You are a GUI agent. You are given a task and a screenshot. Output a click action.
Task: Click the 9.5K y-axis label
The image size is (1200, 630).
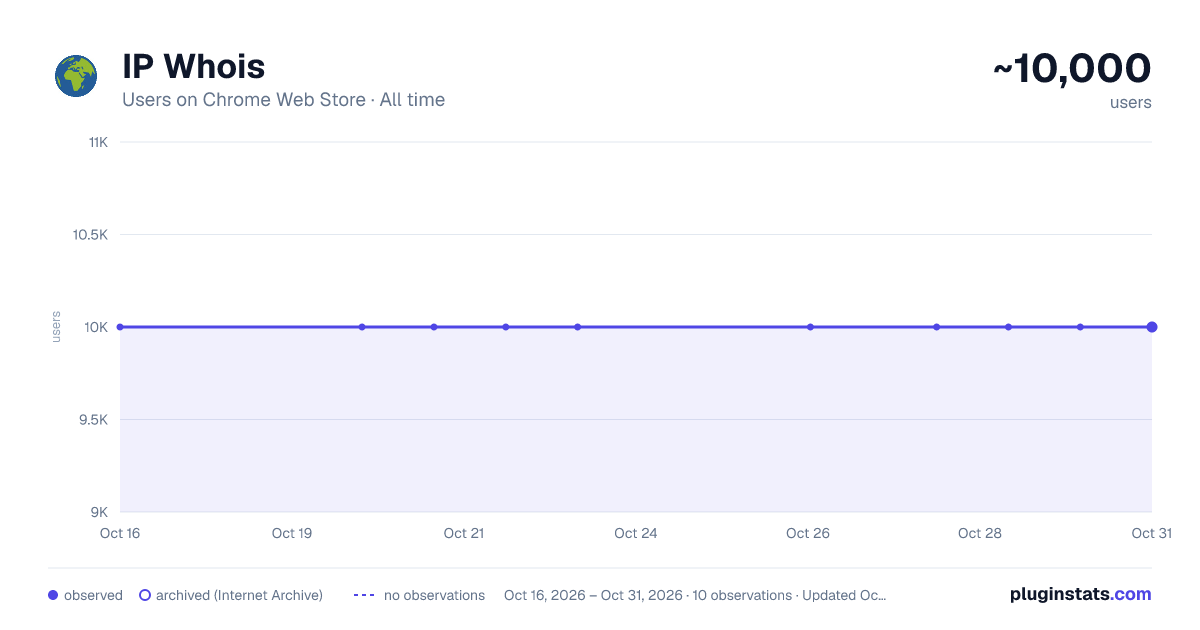pyautogui.click(x=93, y=419)
